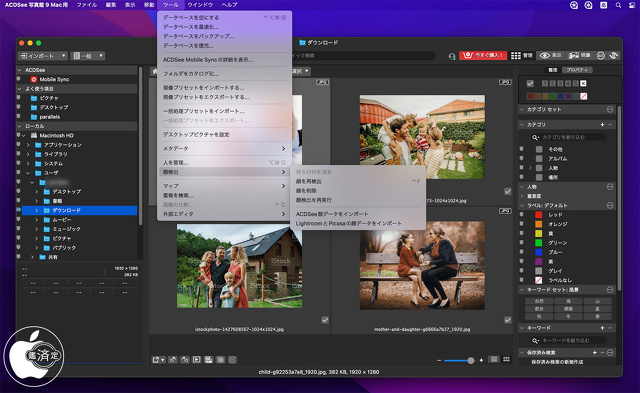This screenshot has width=640, height=393.
Task: Click the category filter search magnifier icon
Action: point(535,137)
